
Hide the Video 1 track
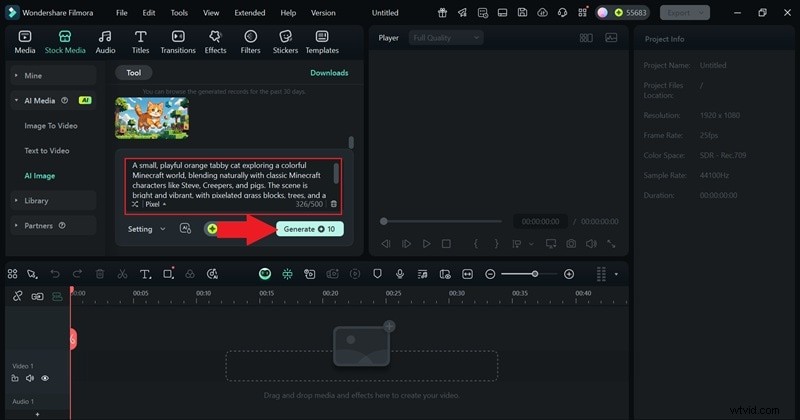pos(45,379)
